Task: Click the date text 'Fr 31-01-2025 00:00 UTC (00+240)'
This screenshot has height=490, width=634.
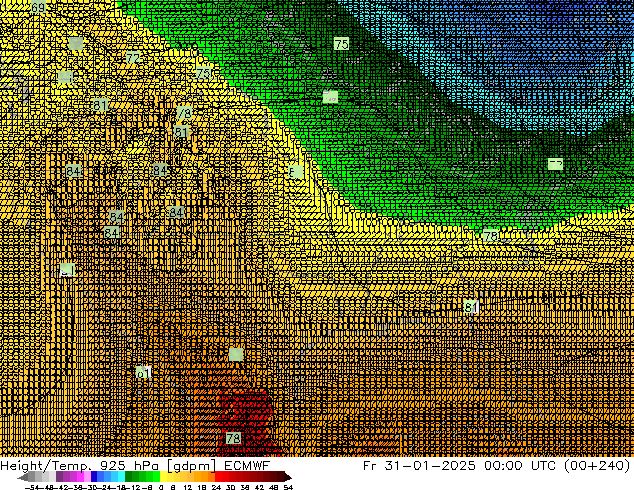Action: 497,466
